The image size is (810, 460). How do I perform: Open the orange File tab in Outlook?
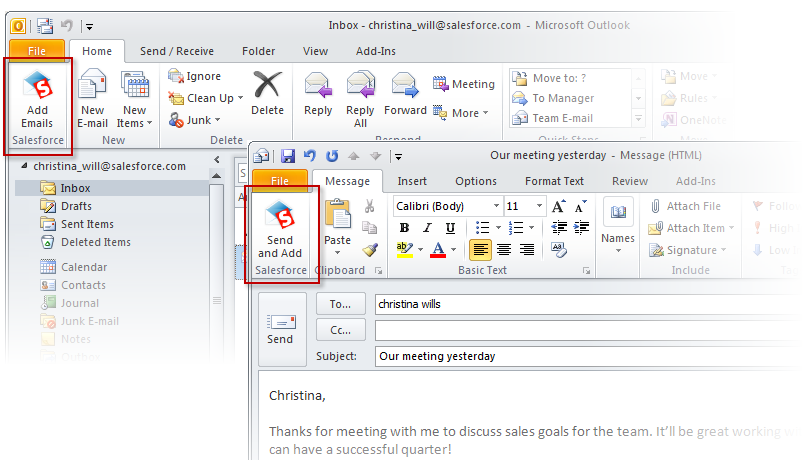37,51
